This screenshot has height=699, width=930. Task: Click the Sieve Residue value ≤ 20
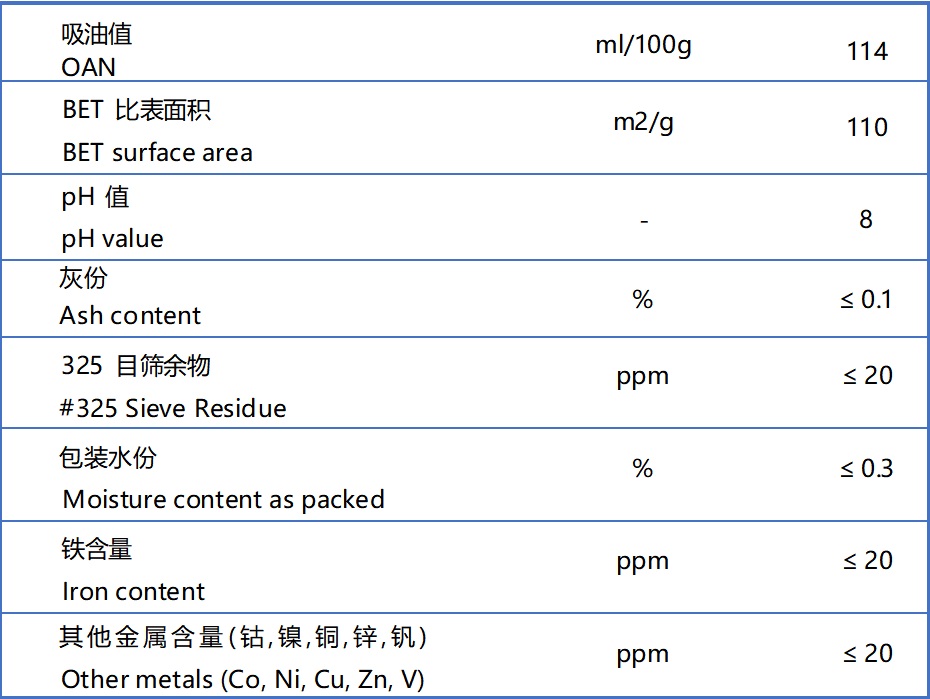[866, 376]
